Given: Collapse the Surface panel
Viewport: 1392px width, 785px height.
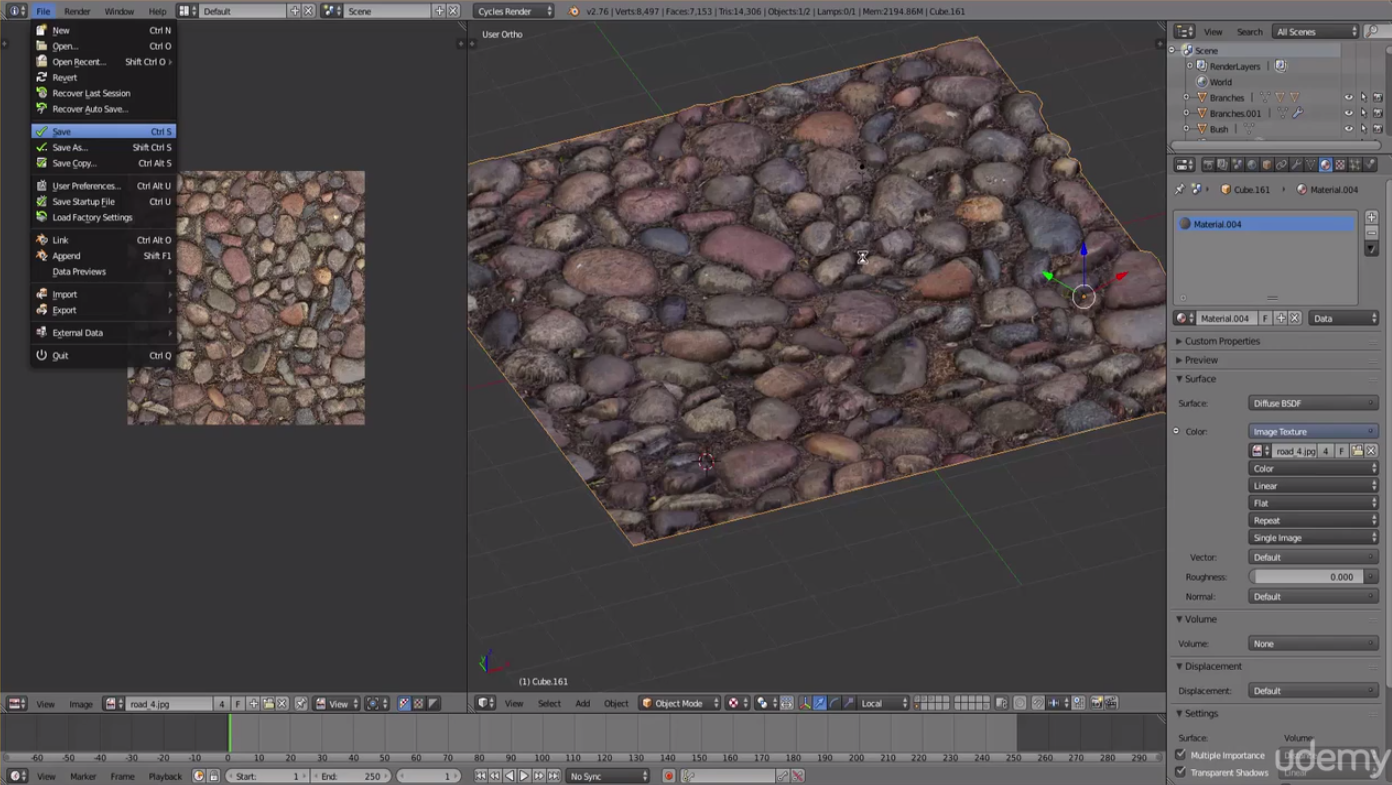Looking at the screenshot, I should [1199, 379].
